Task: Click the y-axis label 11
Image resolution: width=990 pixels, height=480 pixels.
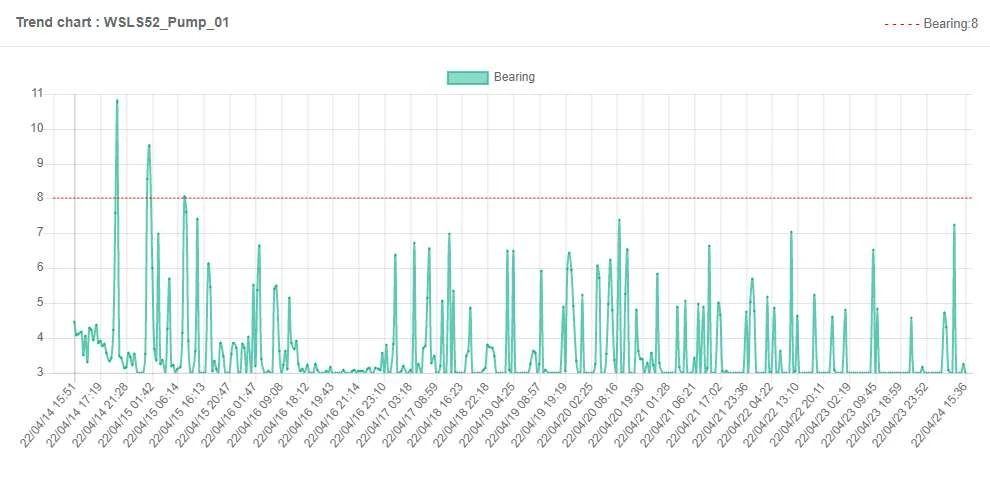Action: coord(37,93)
